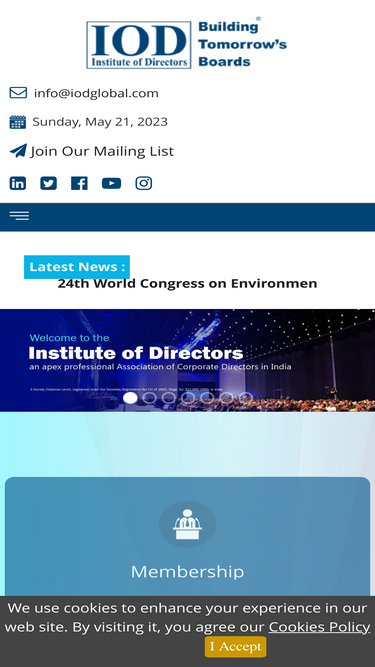This screenshot has height=667, width=375.
Task: Open the YouTube channel icon
Action: click(111, 183)
